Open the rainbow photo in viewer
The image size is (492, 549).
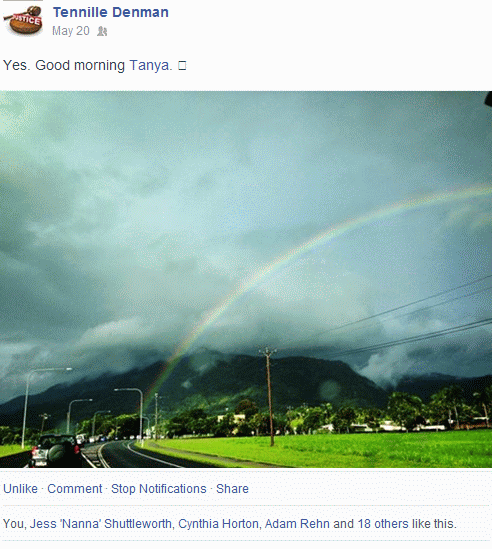246,279
